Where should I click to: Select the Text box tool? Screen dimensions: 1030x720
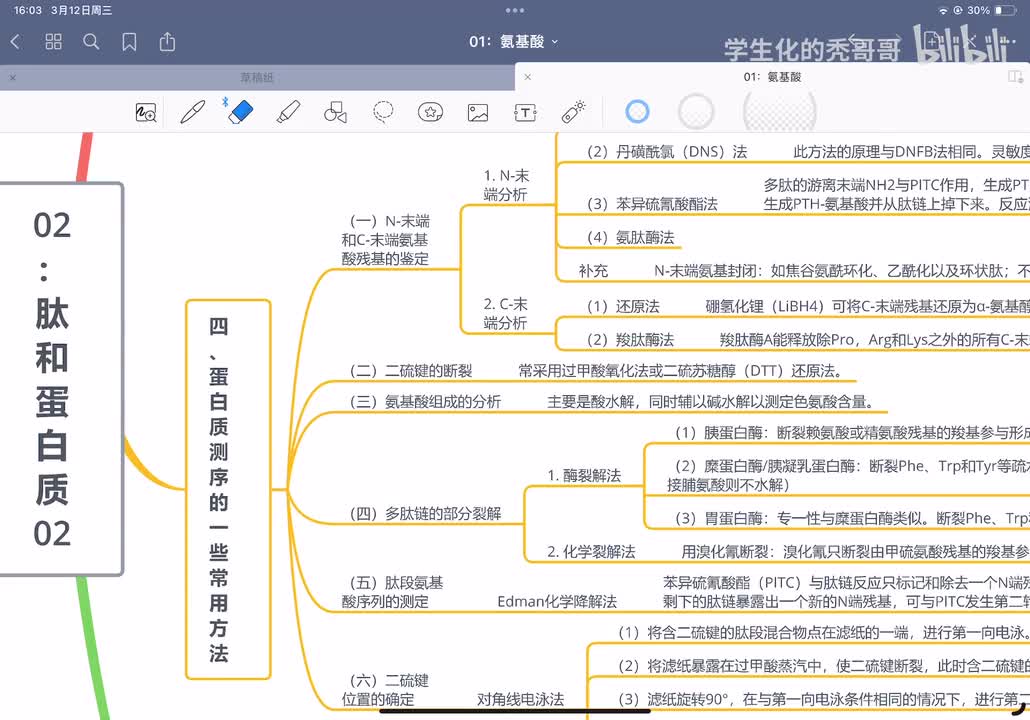(x=526, y=113)
